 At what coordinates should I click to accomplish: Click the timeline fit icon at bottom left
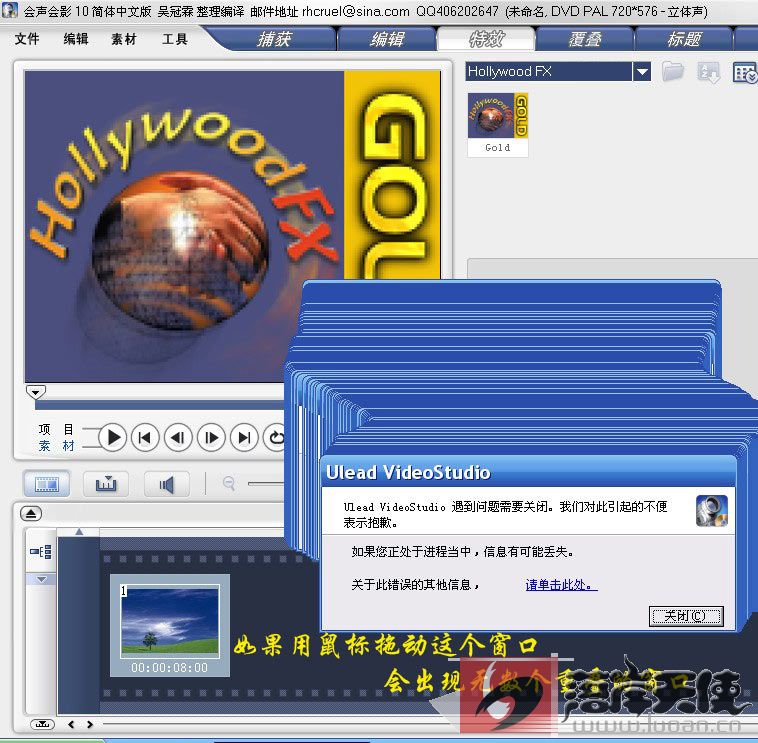pos(43,724)
